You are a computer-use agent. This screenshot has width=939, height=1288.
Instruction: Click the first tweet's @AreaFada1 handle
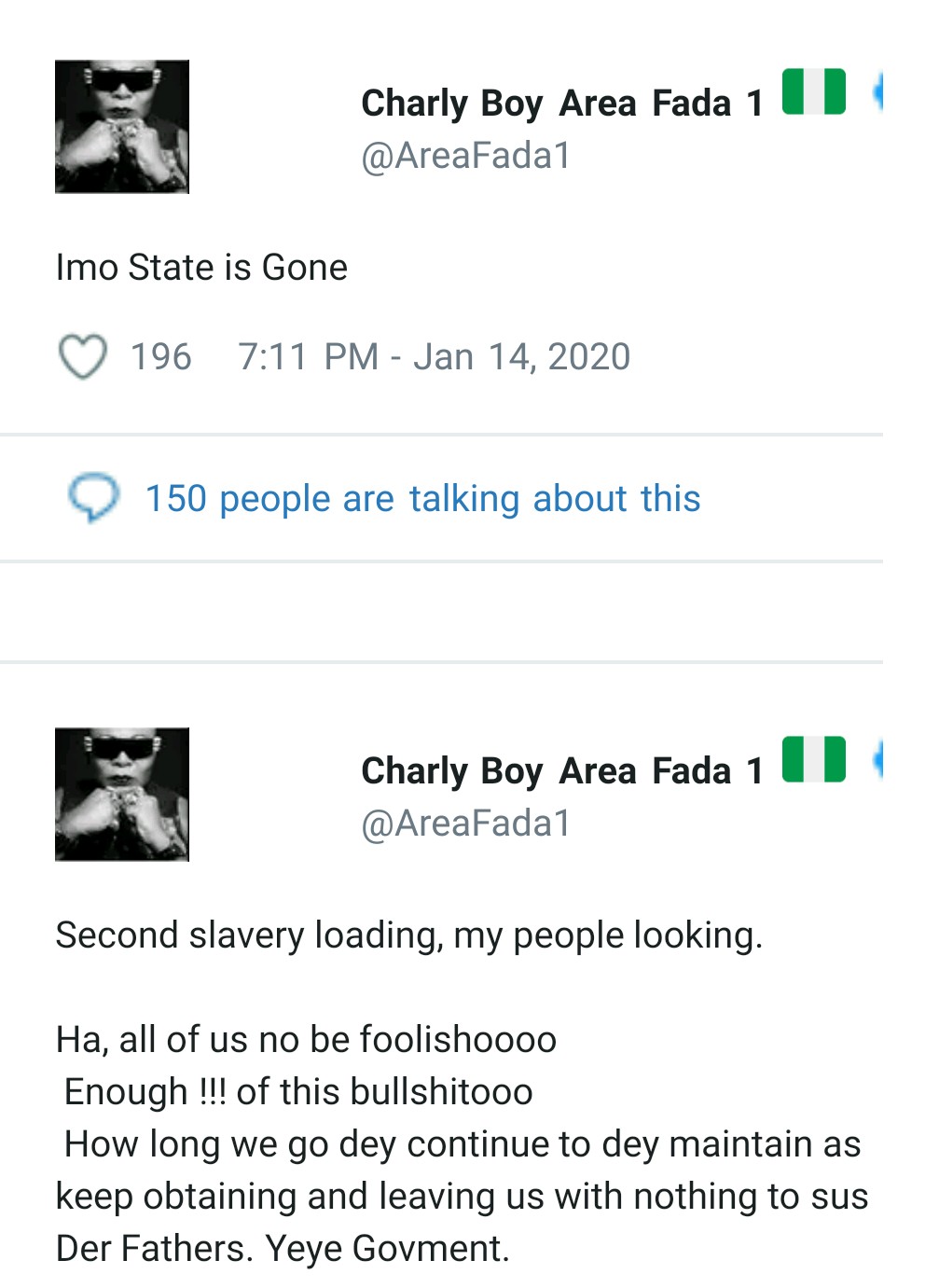pos(465,156)
